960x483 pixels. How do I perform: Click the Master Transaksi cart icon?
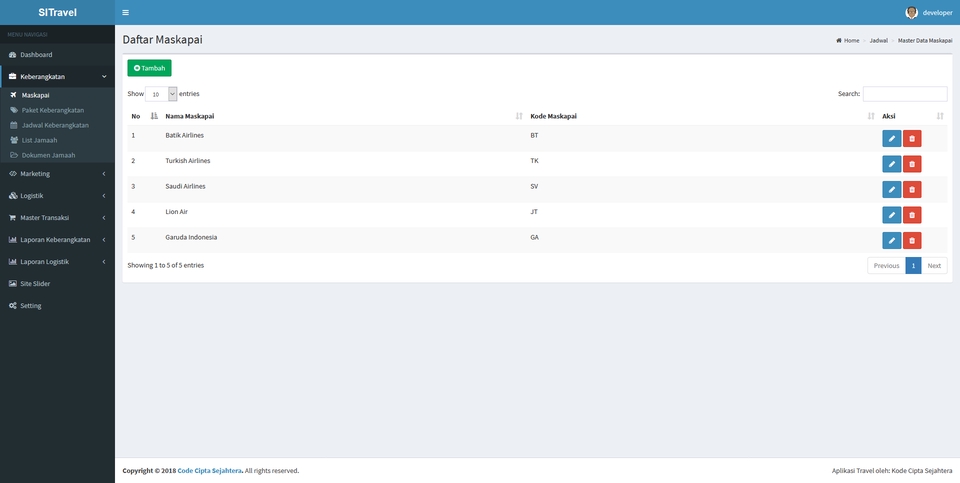tap(13, 217)
